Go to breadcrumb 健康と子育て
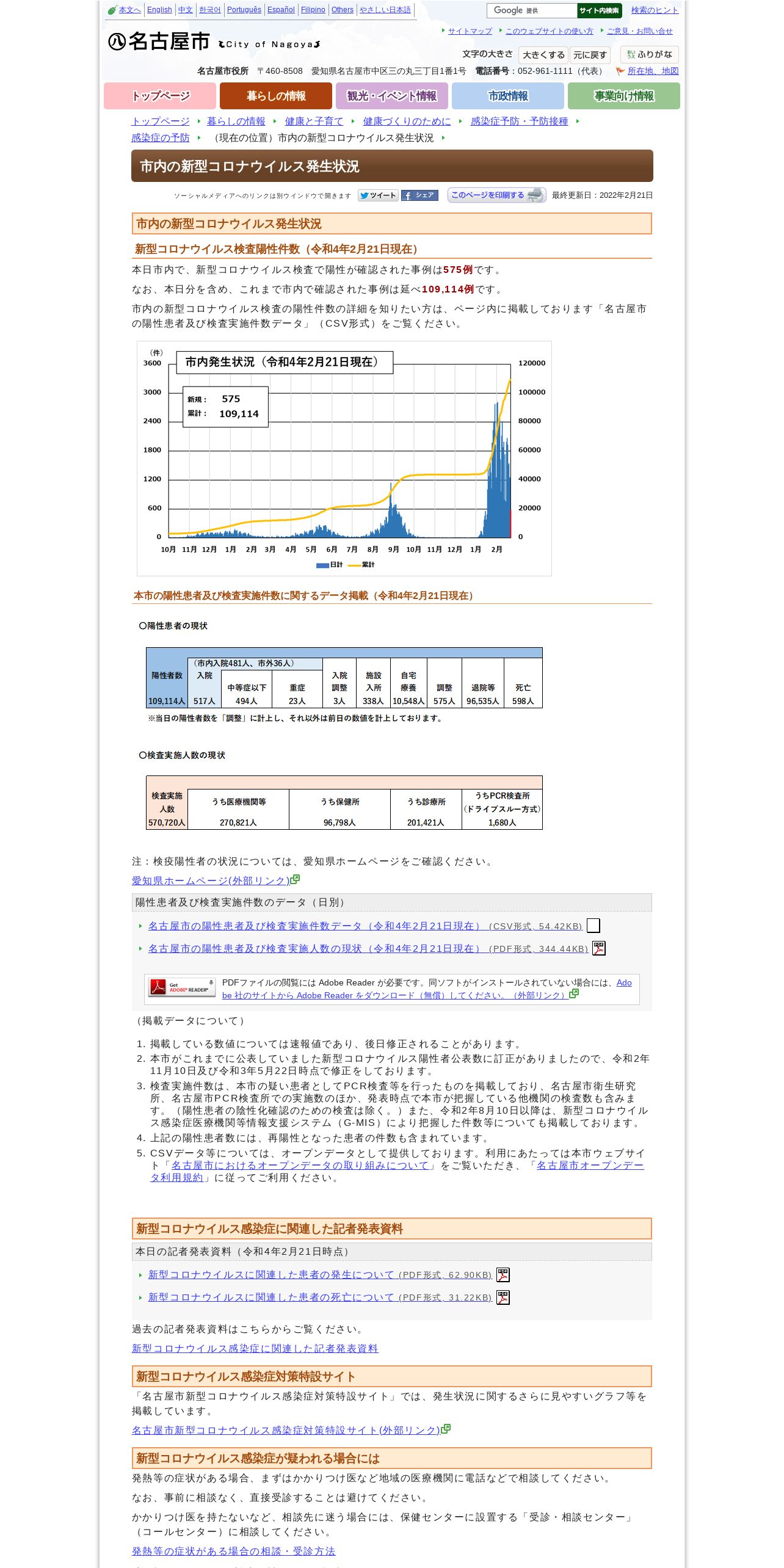Image resolution: width=784 pixels, height=1568 pixels. 314,122
